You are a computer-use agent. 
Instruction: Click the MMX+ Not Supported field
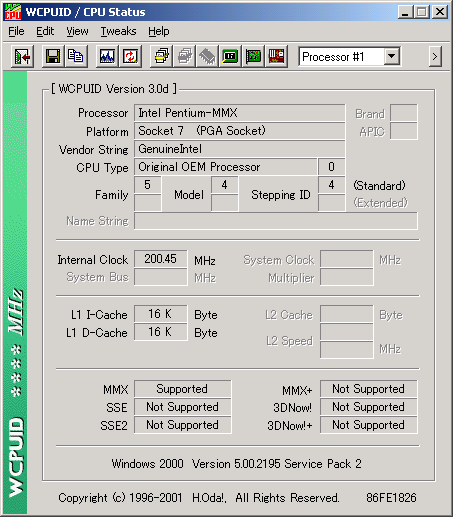[x=369, y=389]
